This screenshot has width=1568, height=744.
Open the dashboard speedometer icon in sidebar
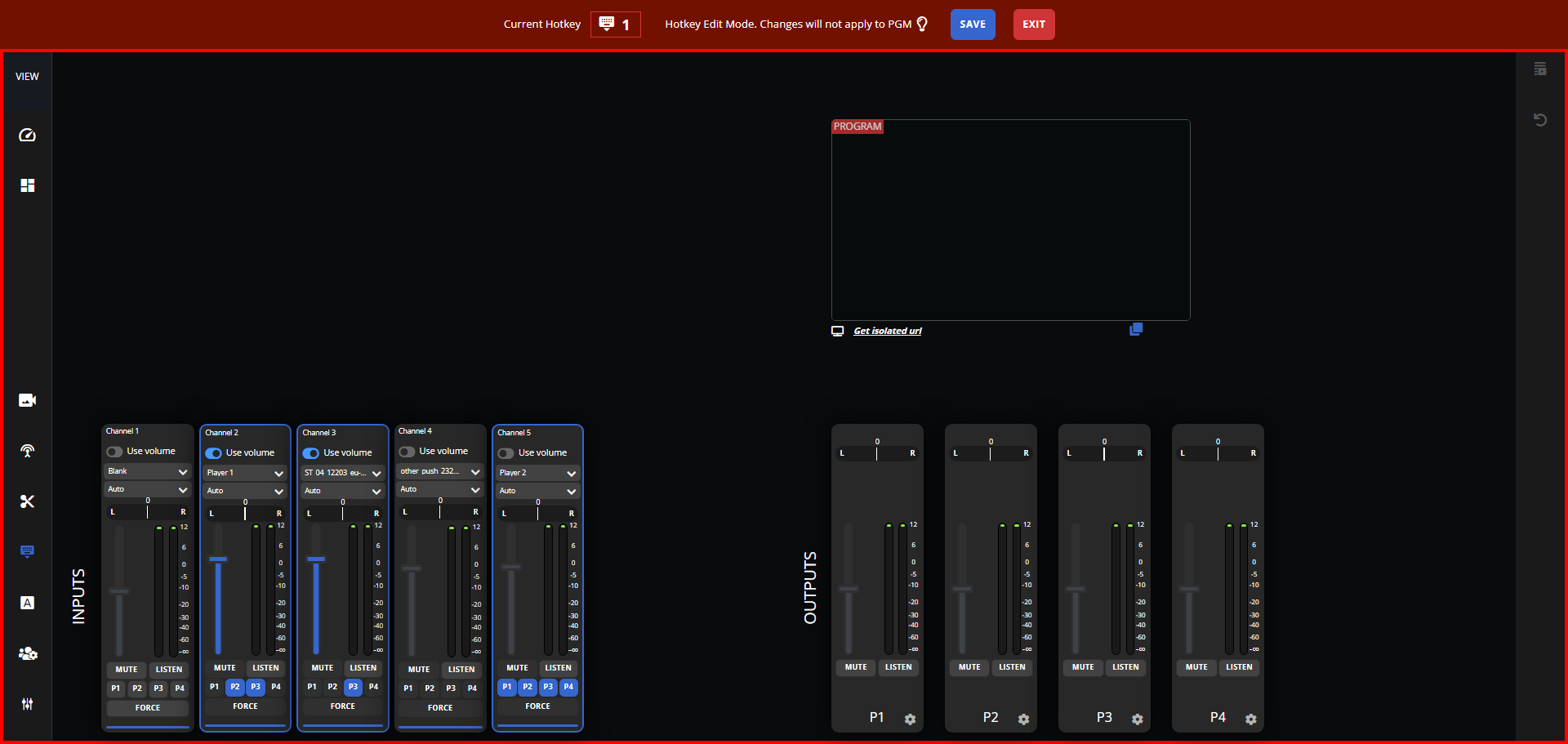tap(27, 135)
